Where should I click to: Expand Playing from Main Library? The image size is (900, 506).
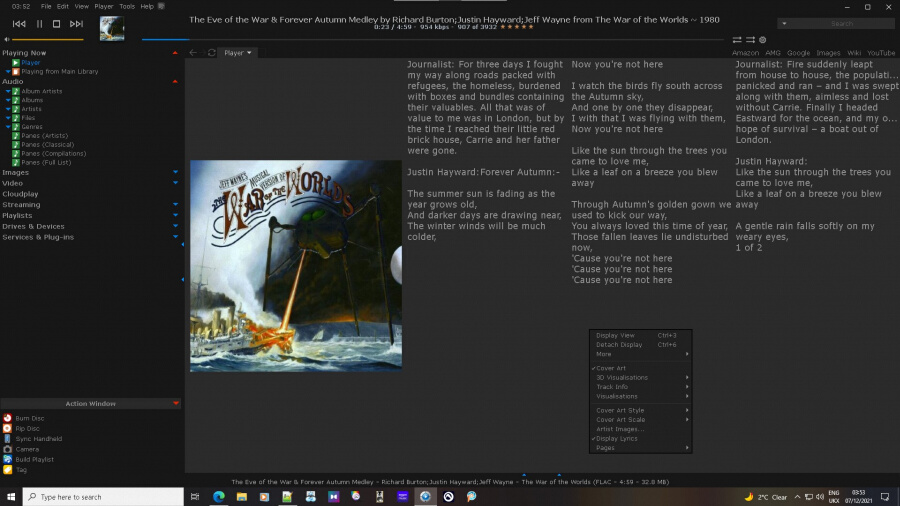click(x=8, y=72)
